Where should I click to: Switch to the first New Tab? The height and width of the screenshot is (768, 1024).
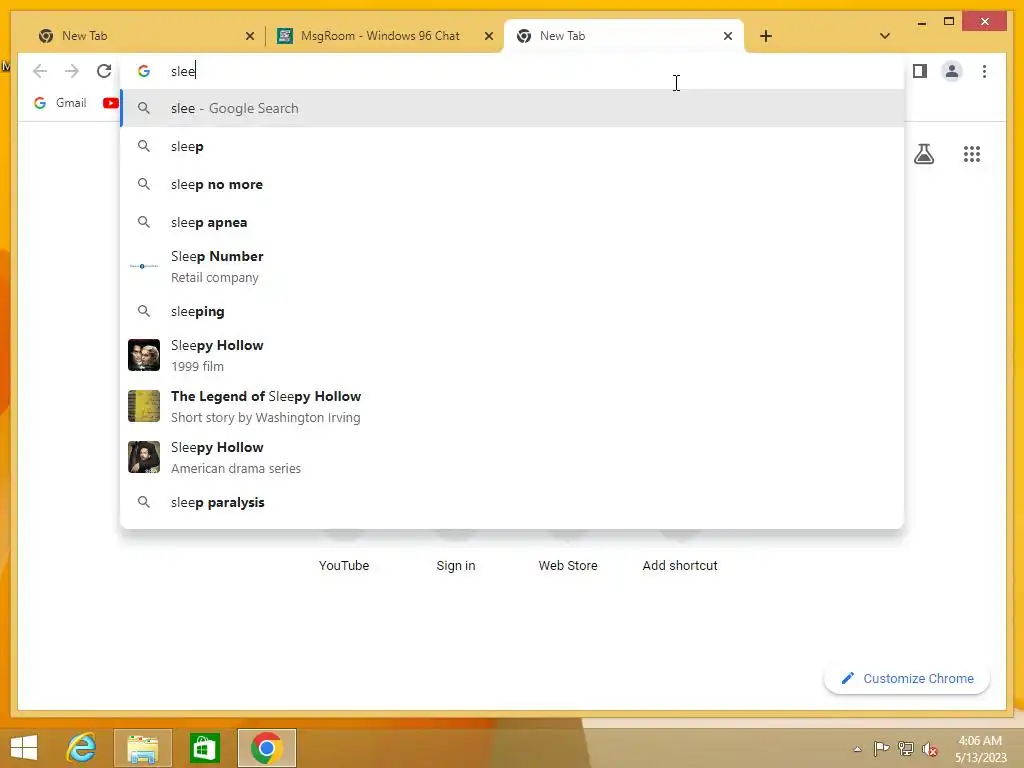click(x=146, y=36)
